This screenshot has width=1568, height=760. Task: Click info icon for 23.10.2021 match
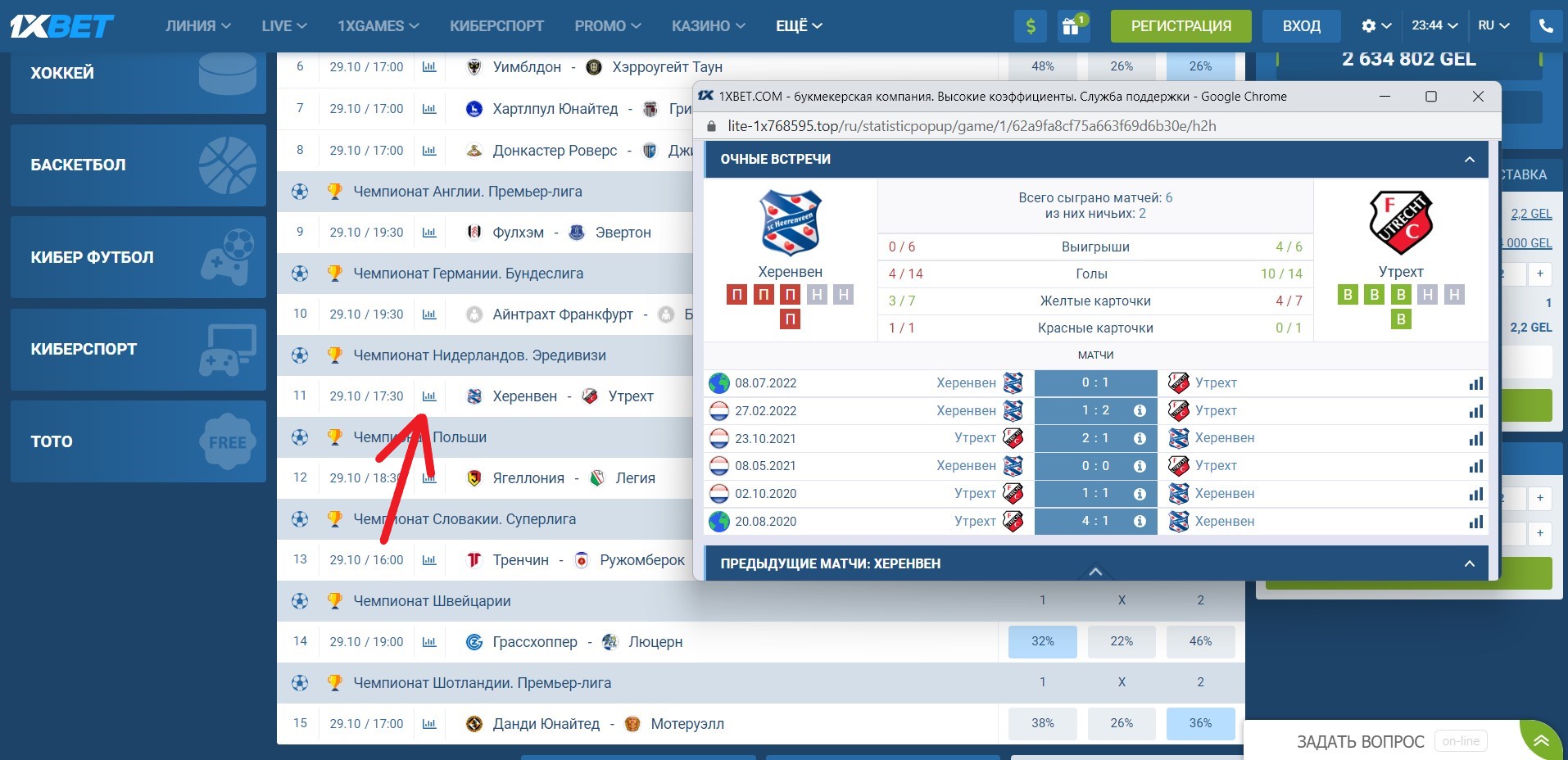(x=1140, y=438)
